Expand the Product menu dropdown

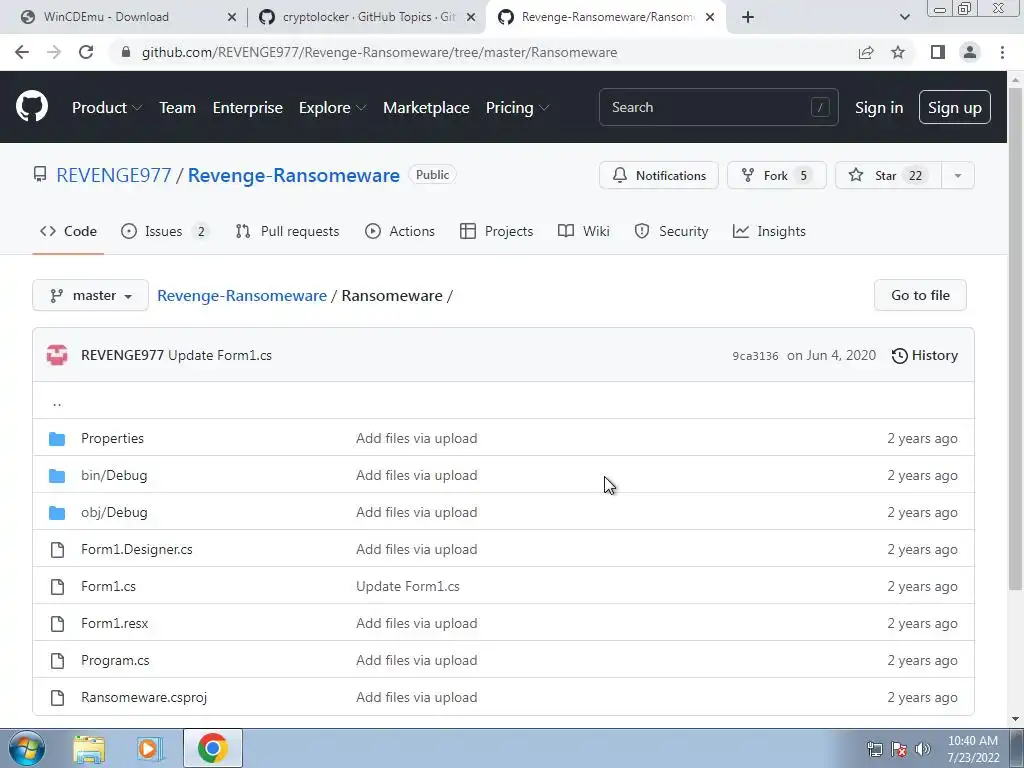106,108
